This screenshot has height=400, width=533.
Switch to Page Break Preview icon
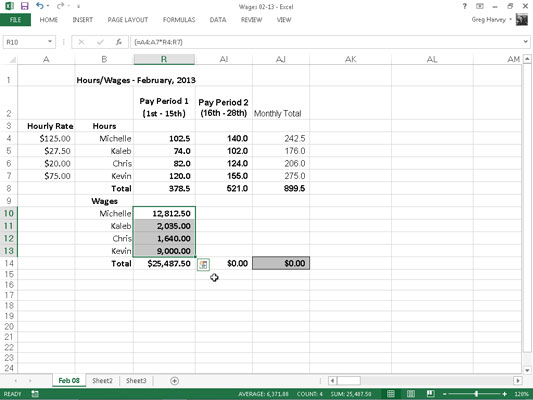coord(430,394)
